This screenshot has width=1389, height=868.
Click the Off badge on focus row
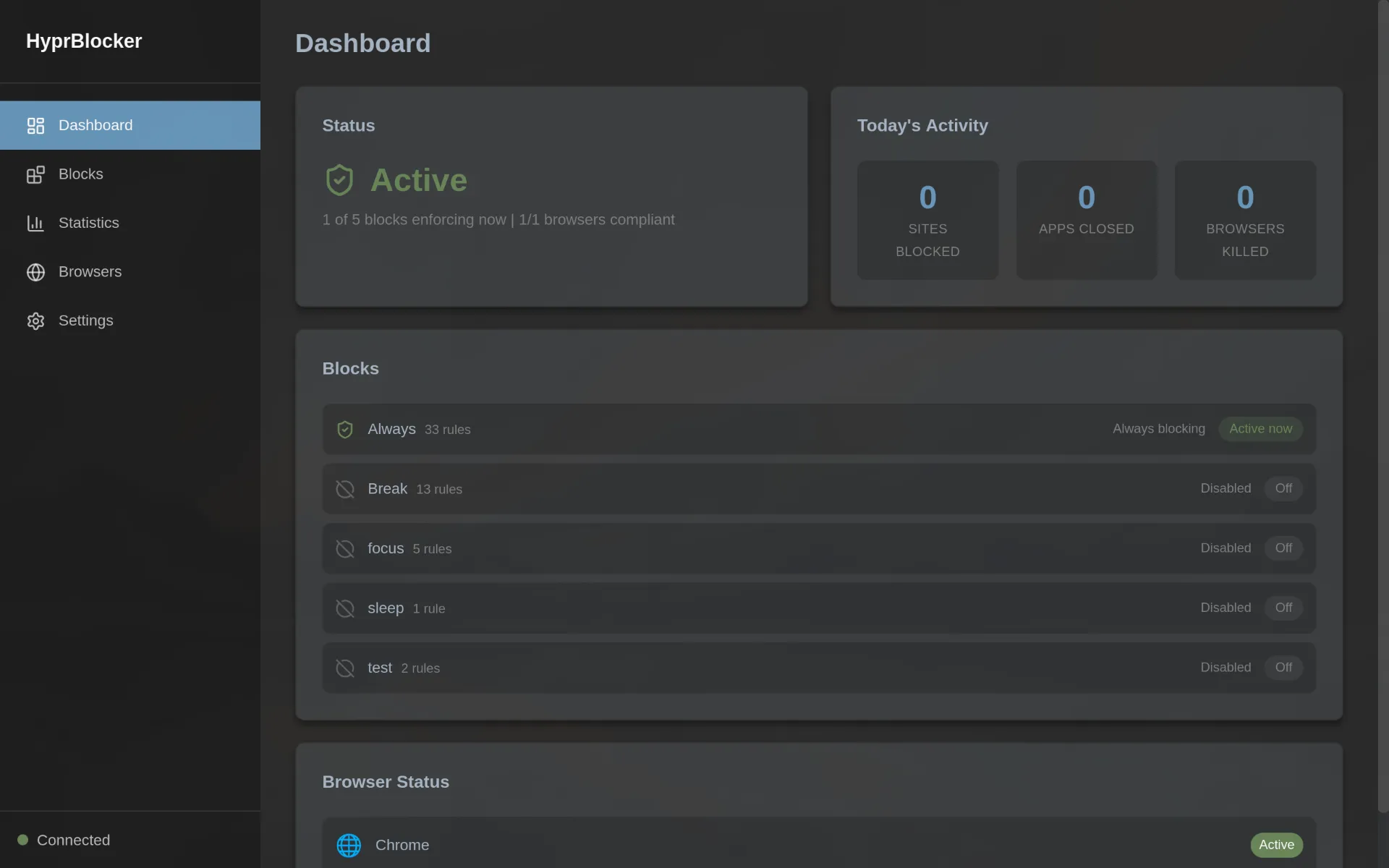click(1283, 548)
